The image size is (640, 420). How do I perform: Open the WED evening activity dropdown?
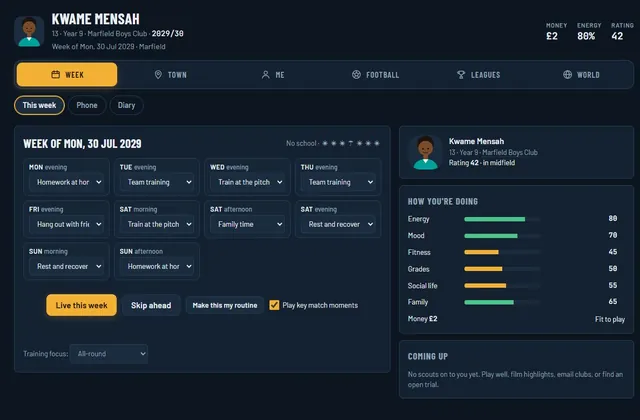click(248, 182)
